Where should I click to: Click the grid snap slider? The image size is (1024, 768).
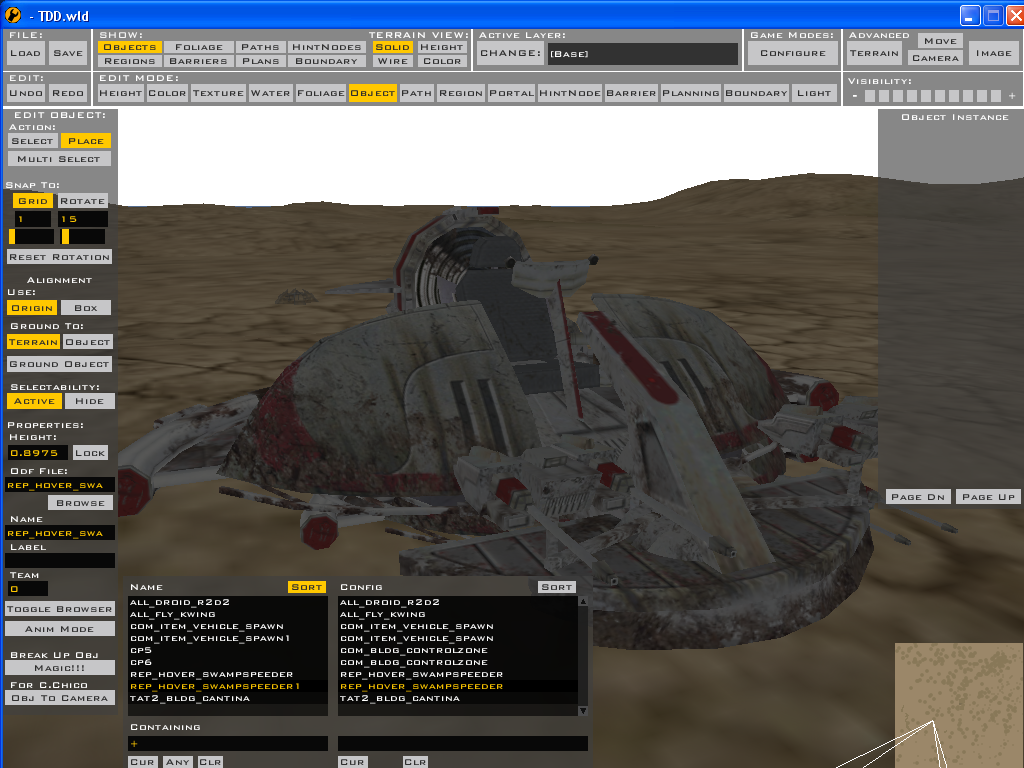click(31, 236)
